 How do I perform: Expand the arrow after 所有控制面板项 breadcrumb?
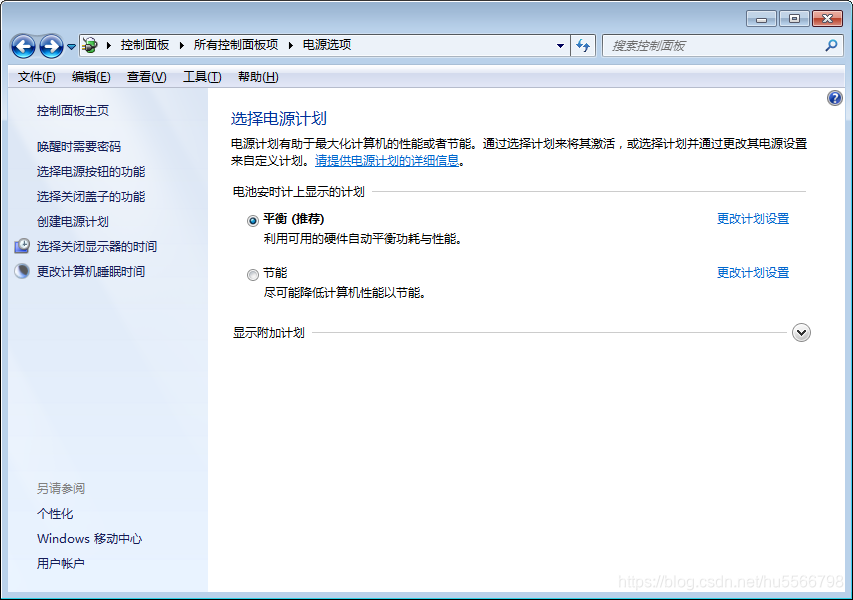[x=290, y=46]
